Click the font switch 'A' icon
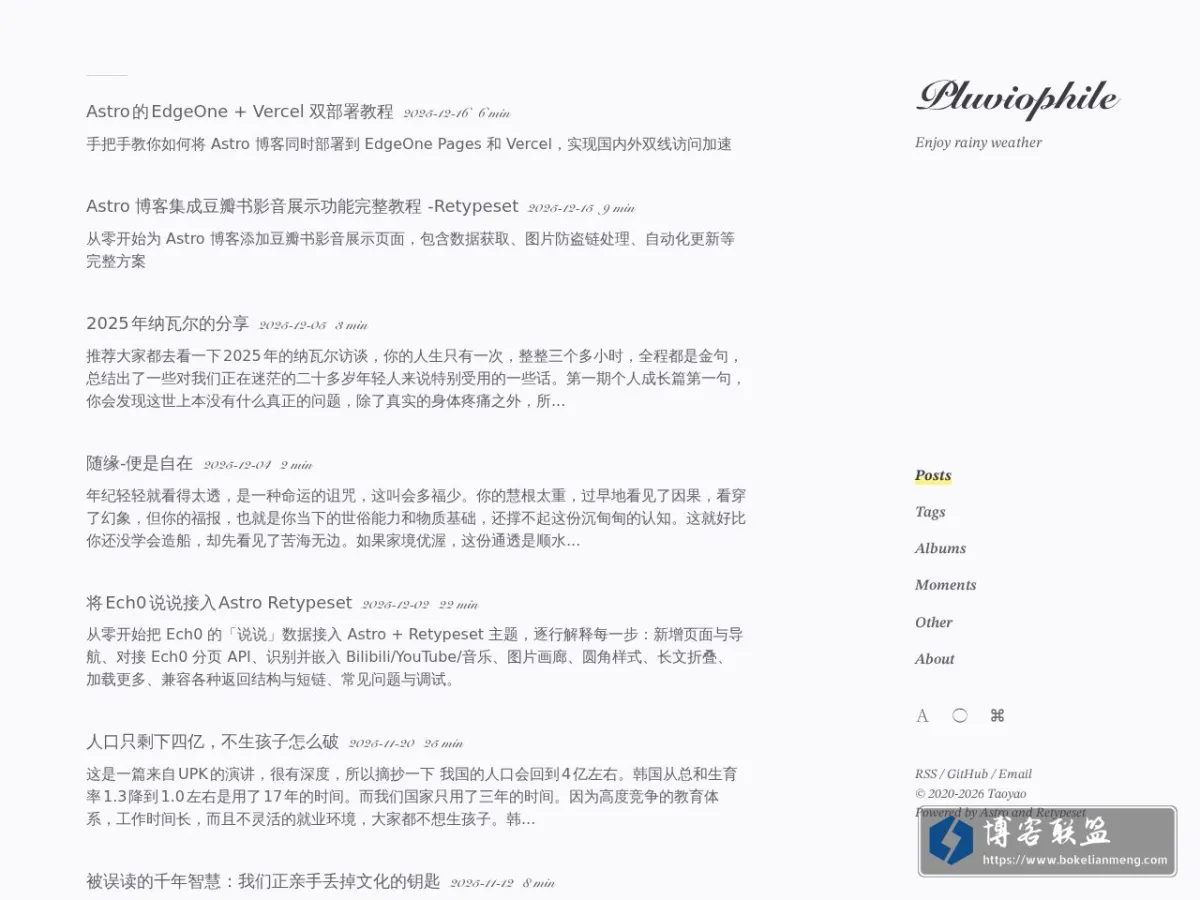The height and width of the screenshot is (900, 1200). click(922, 716)
